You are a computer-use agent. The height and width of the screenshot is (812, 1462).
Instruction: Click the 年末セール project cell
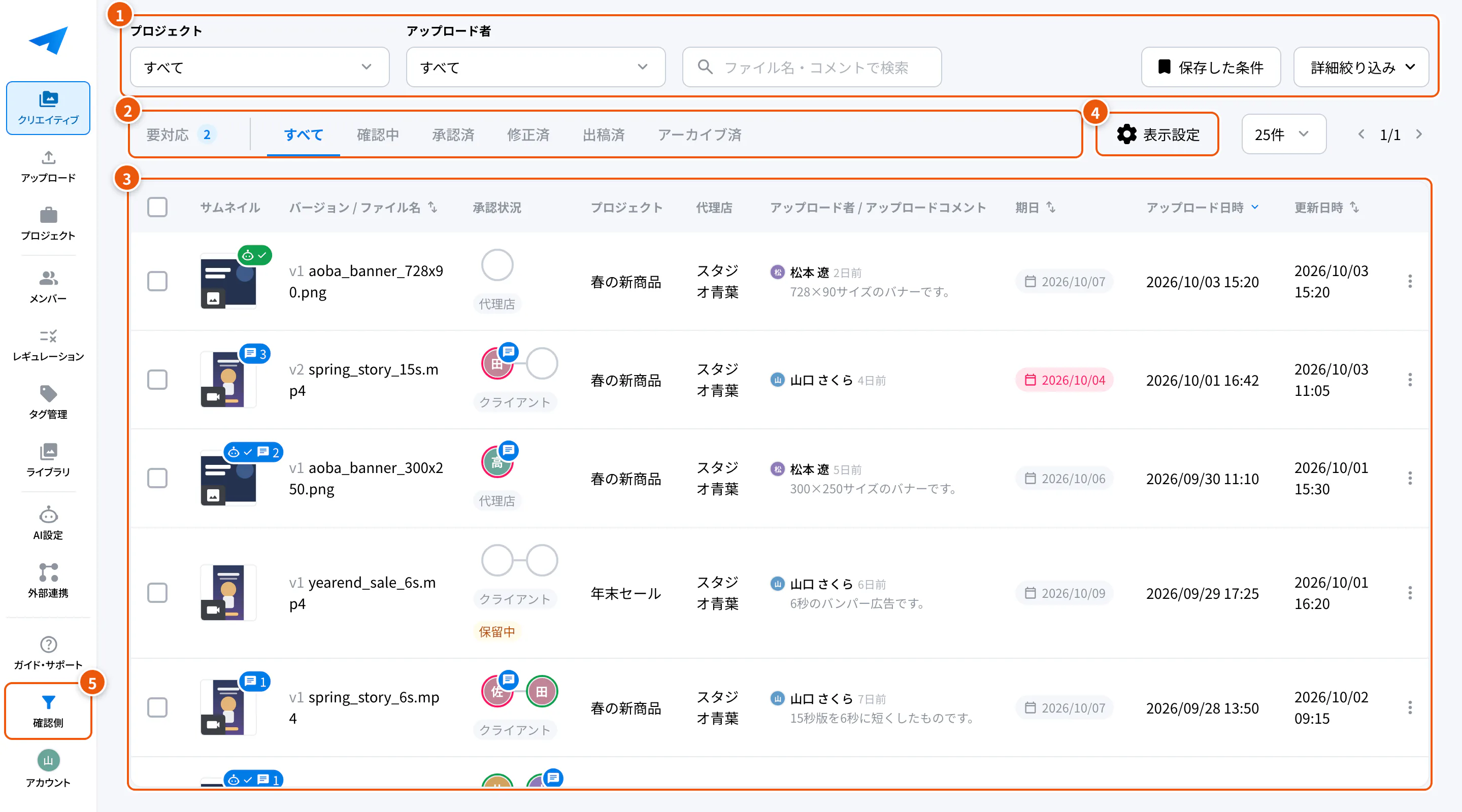click(x=626, y=594)
